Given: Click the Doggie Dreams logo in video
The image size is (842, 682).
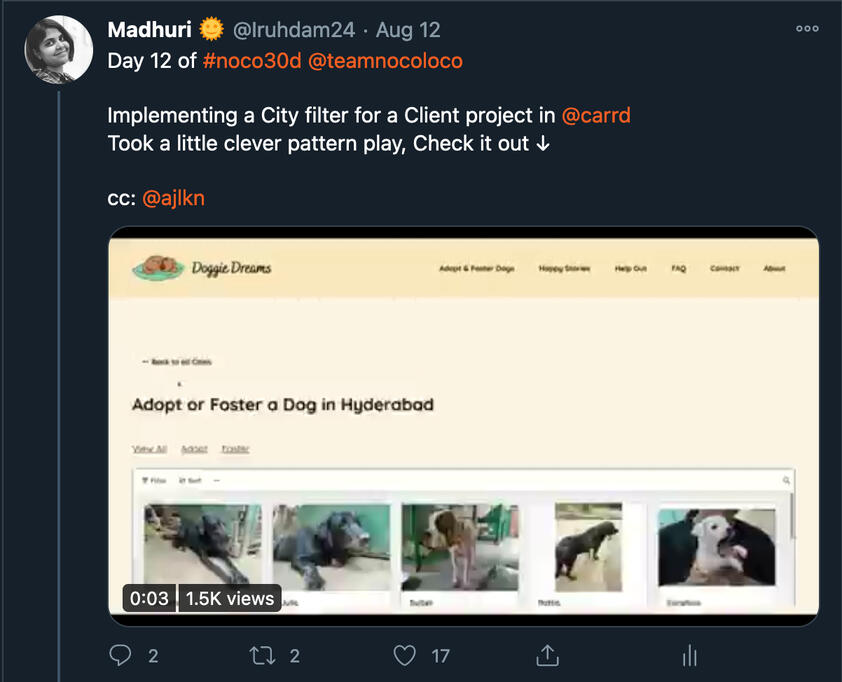Looking at the screenshot, I should click(202, 268).
